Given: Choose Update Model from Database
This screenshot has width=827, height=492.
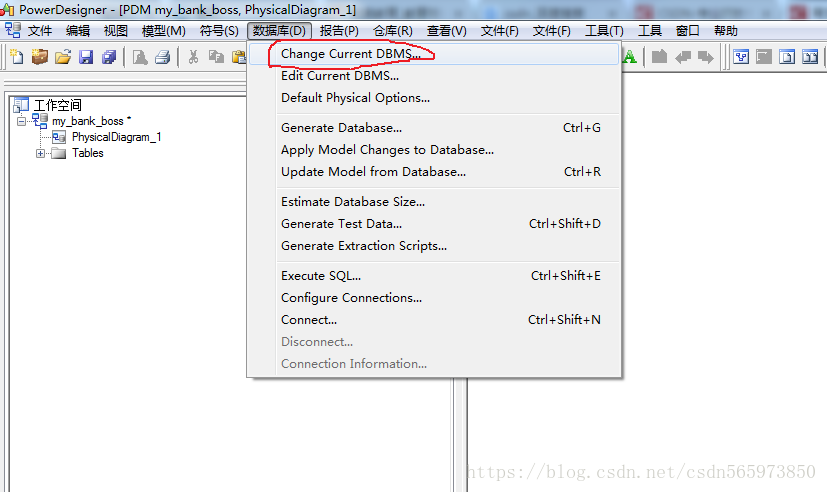Looking at the screenshot, I should 433,172.
